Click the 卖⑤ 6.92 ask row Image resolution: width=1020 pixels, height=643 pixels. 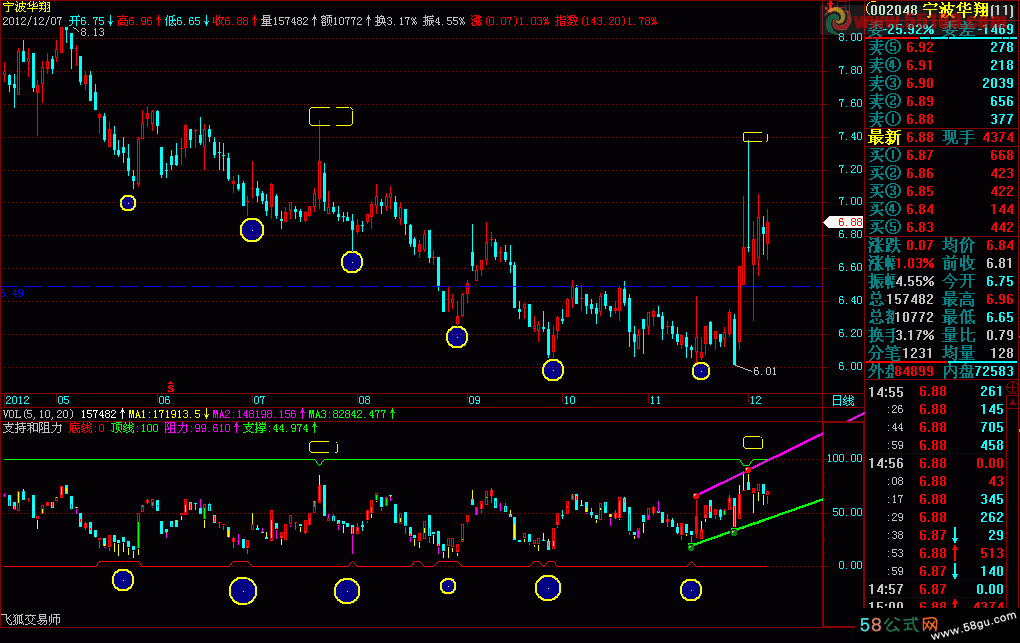click(x=941, y=47)
